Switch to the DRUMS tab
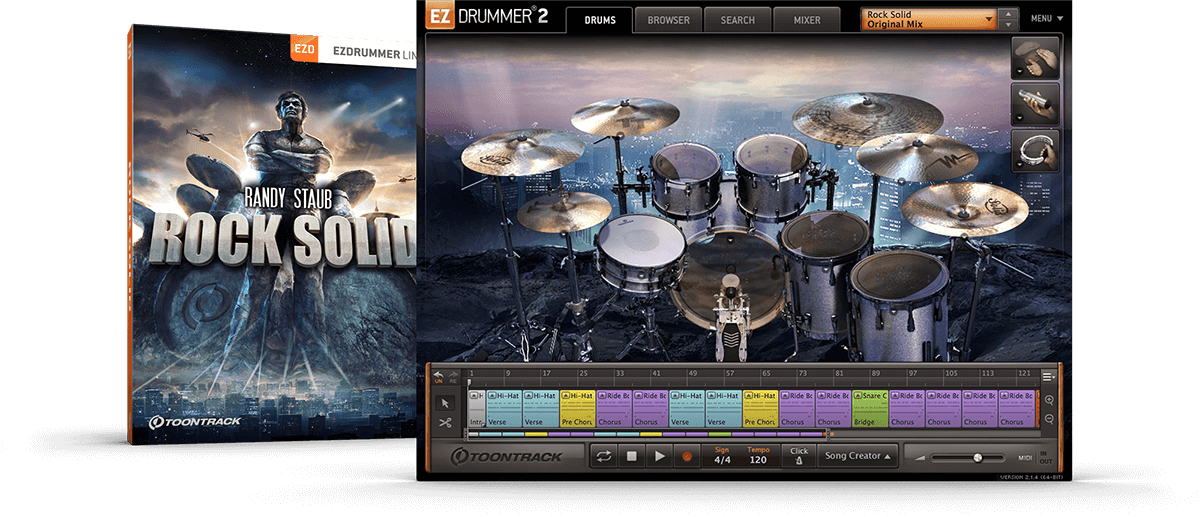 [x=599, y=20]
